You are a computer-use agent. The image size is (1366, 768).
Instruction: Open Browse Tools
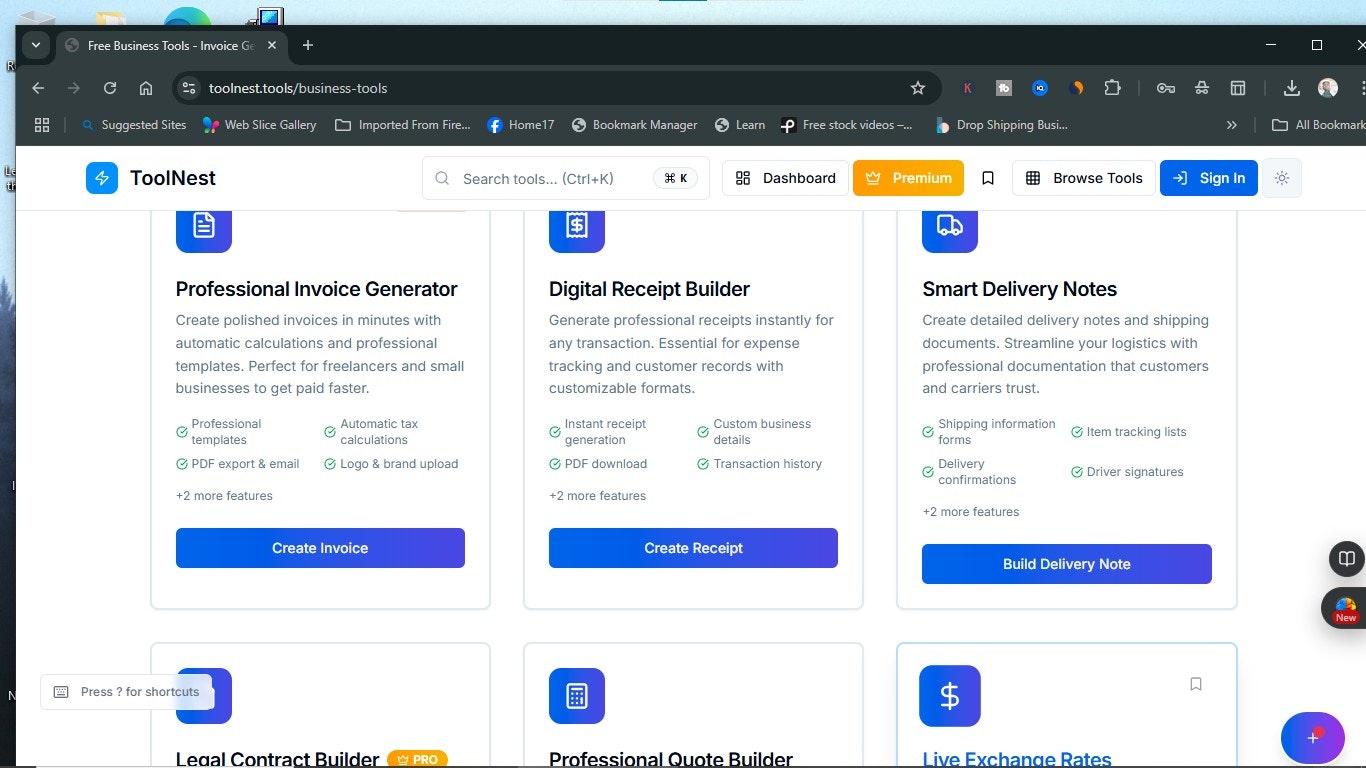(x=1084, y=178)
